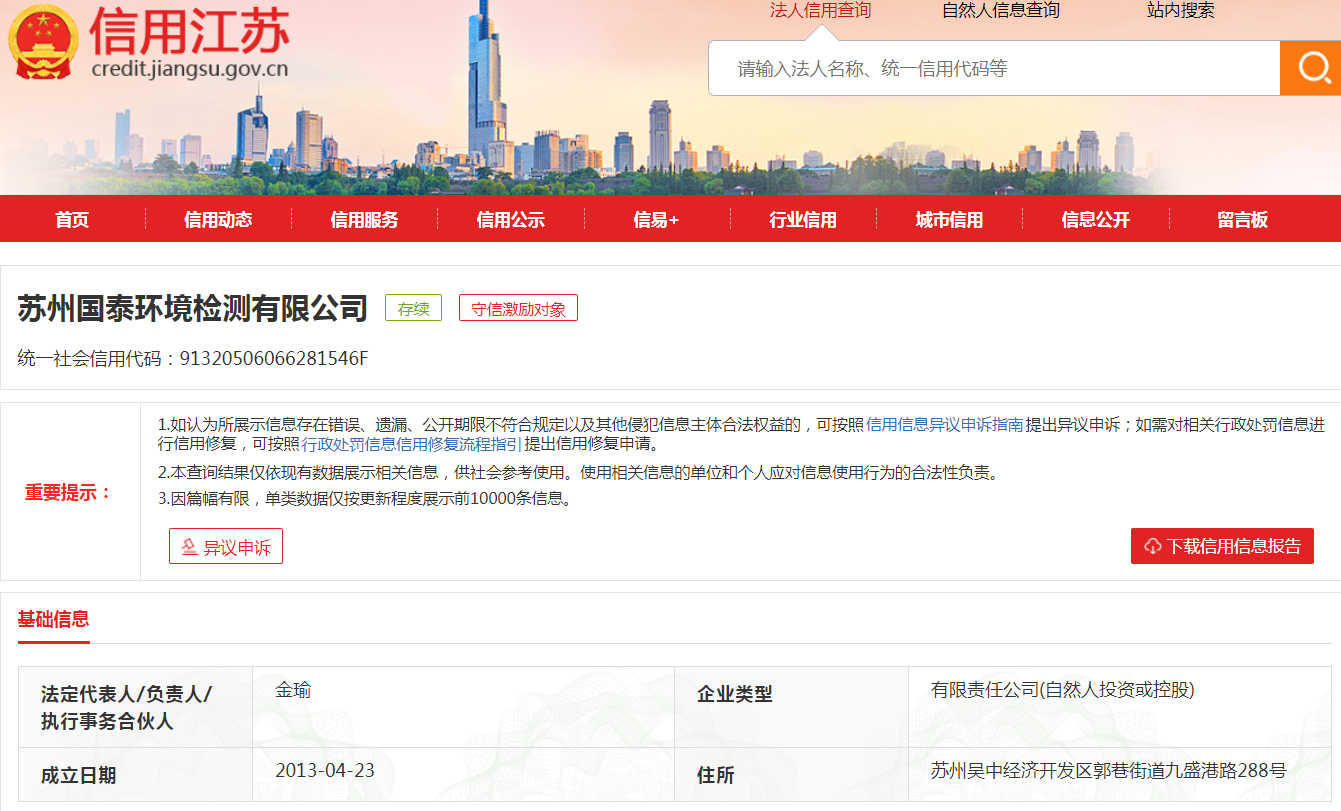This screenshot has height=811, width=1341.
Task: Click the cloud download icon in report button
Action: [1152, 547]
